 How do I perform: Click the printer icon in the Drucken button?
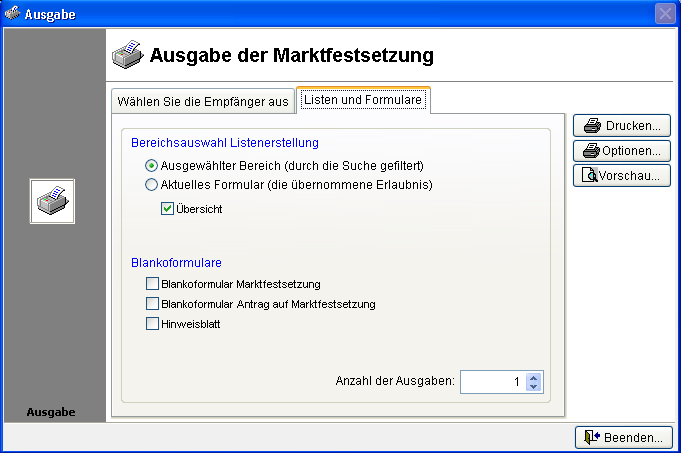click(592, 127)
